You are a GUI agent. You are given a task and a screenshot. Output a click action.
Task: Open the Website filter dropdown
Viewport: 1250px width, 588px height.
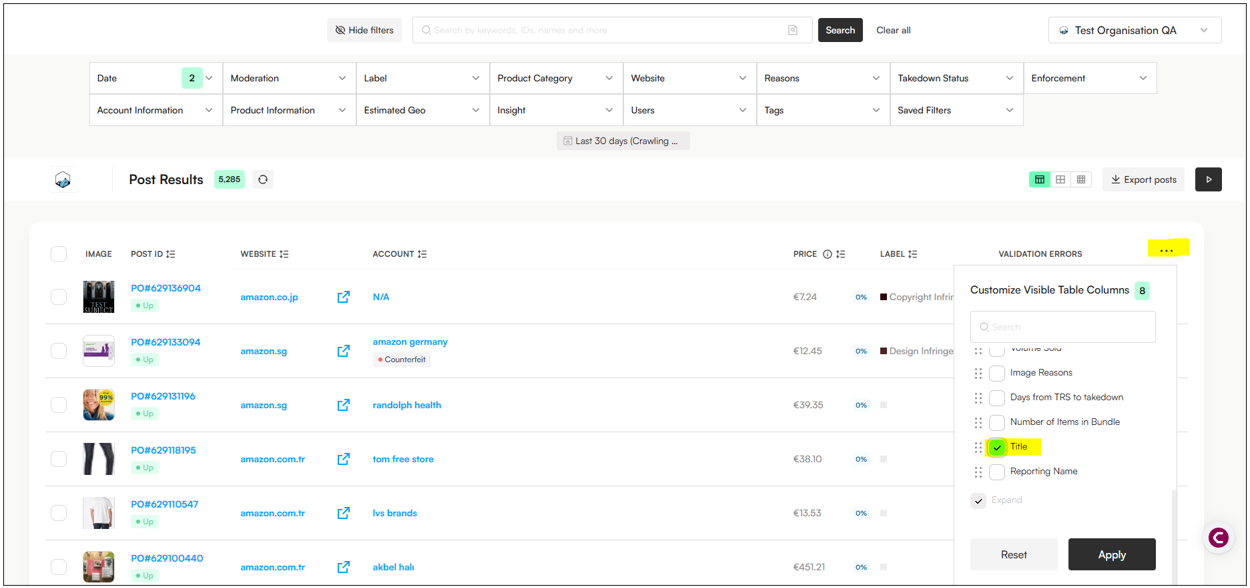[x=689, y=78]
